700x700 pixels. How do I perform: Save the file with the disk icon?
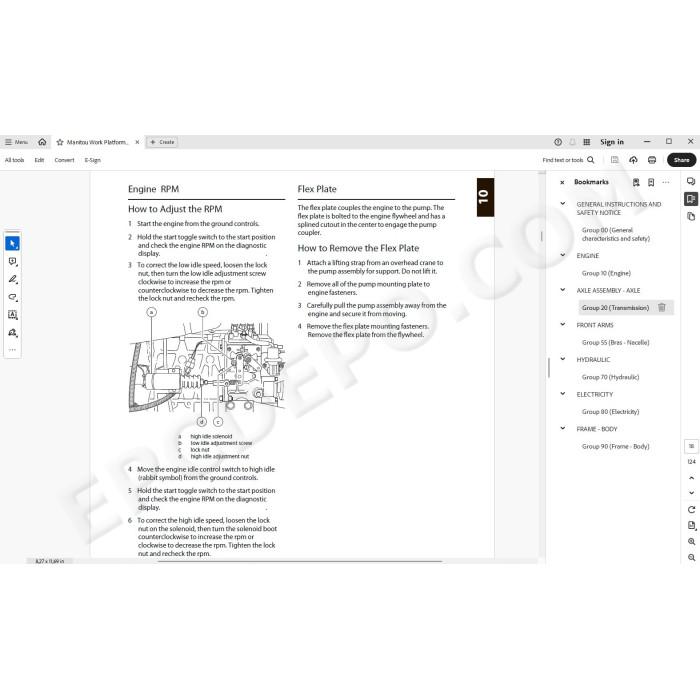615,160
